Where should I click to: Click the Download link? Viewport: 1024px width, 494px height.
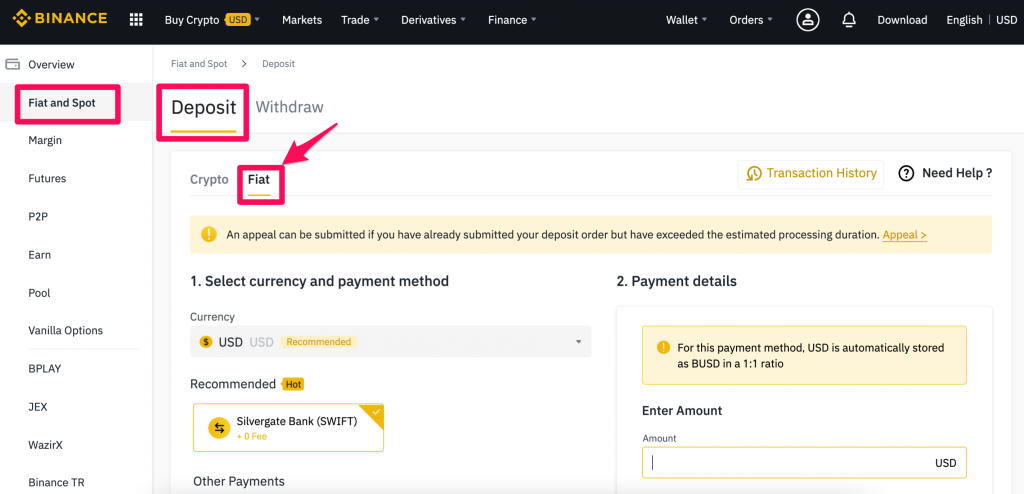pyautogui.click(x=902, y=20)
